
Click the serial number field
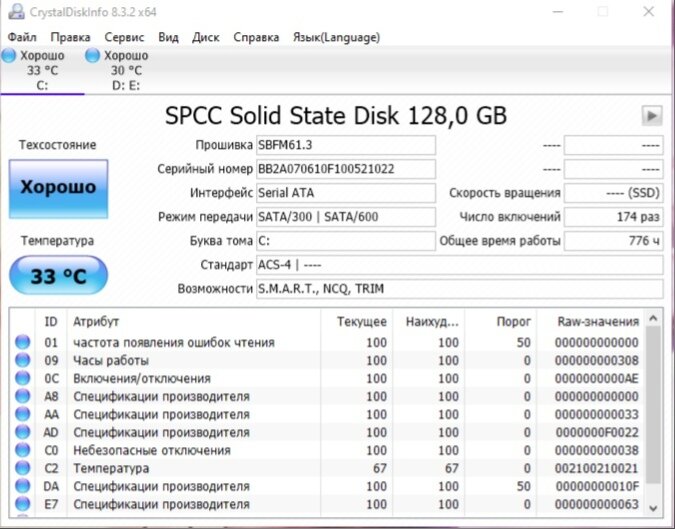click(x=346, y=169)
